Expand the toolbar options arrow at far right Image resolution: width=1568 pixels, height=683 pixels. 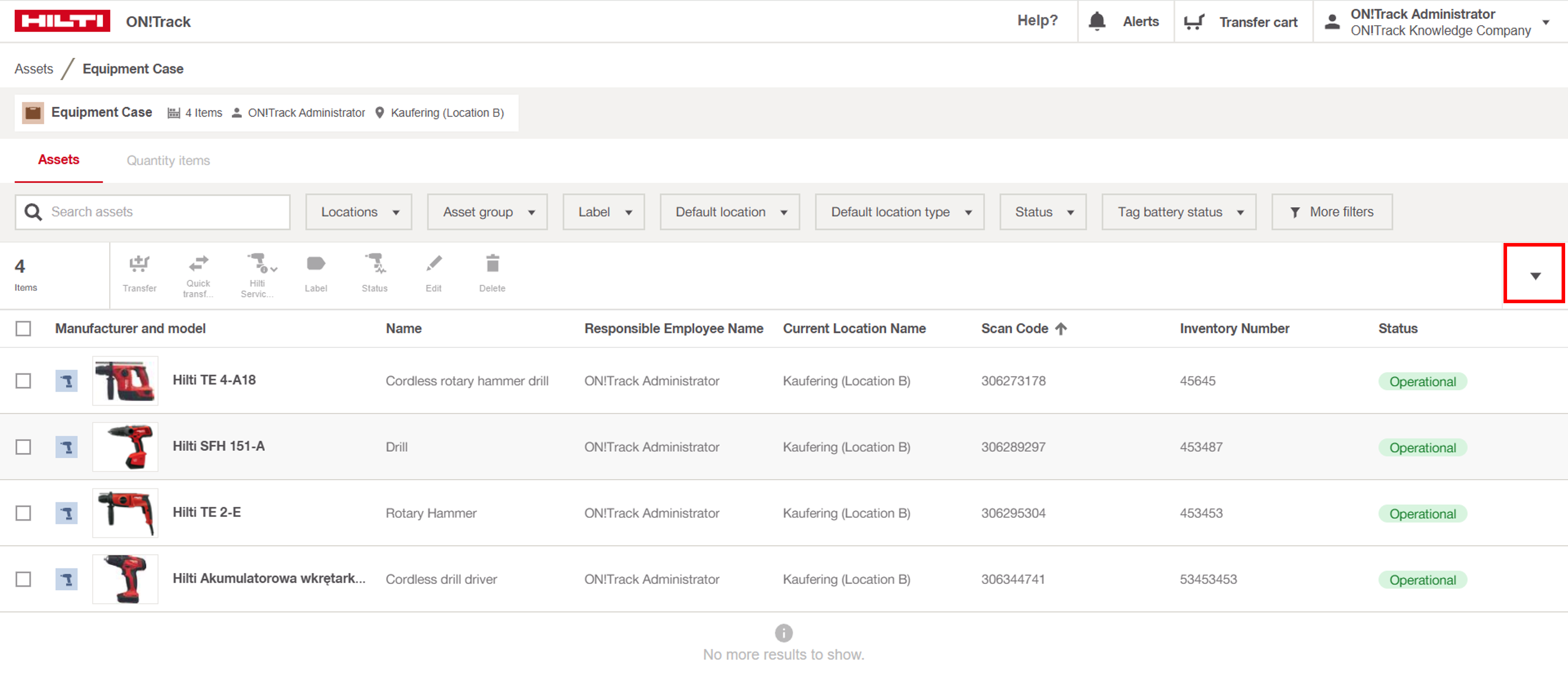point(1535,276)
